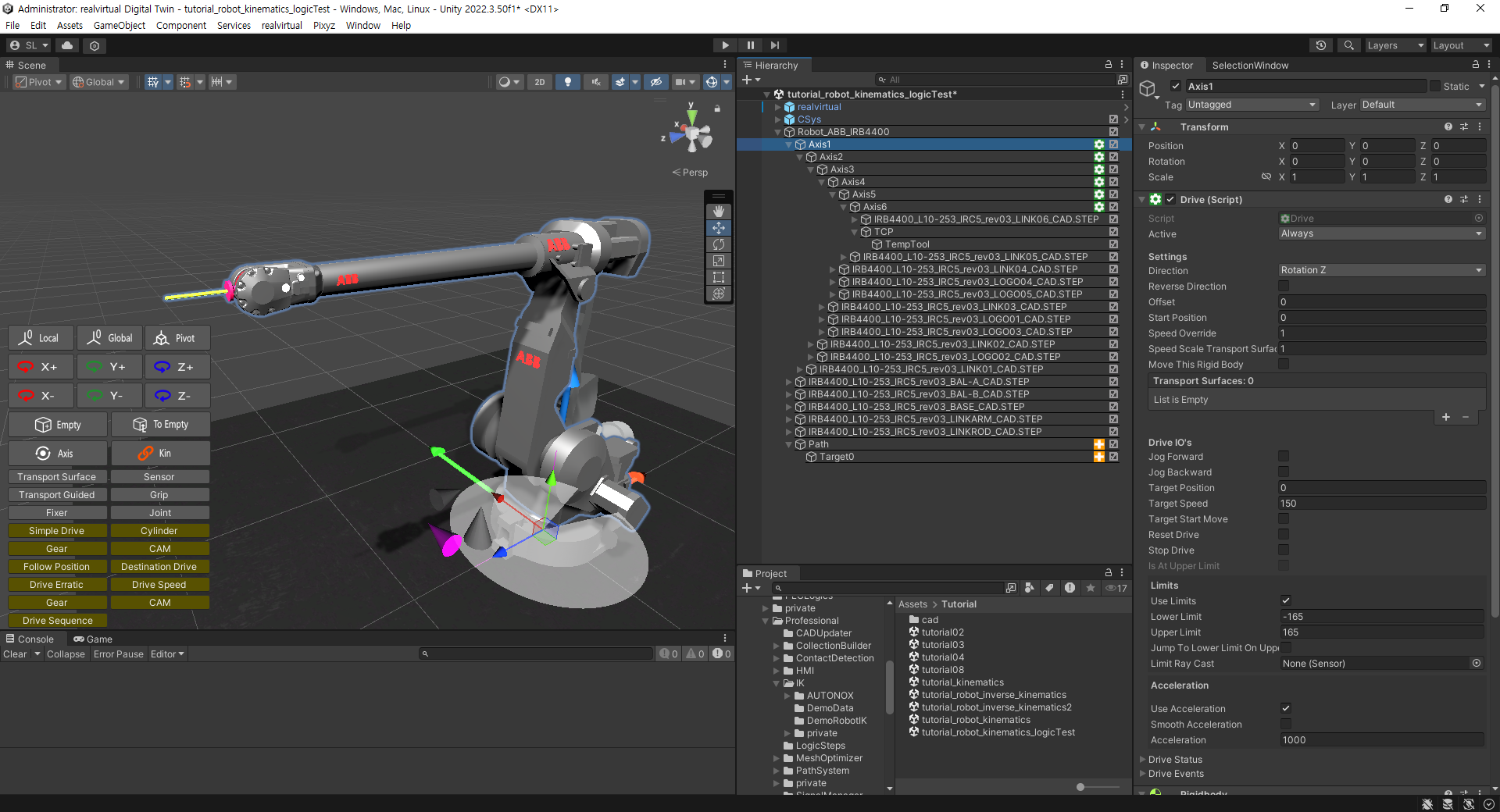Expand the realvirtual hierarchy item
The image size is (1500, 812).
point(777,107)
